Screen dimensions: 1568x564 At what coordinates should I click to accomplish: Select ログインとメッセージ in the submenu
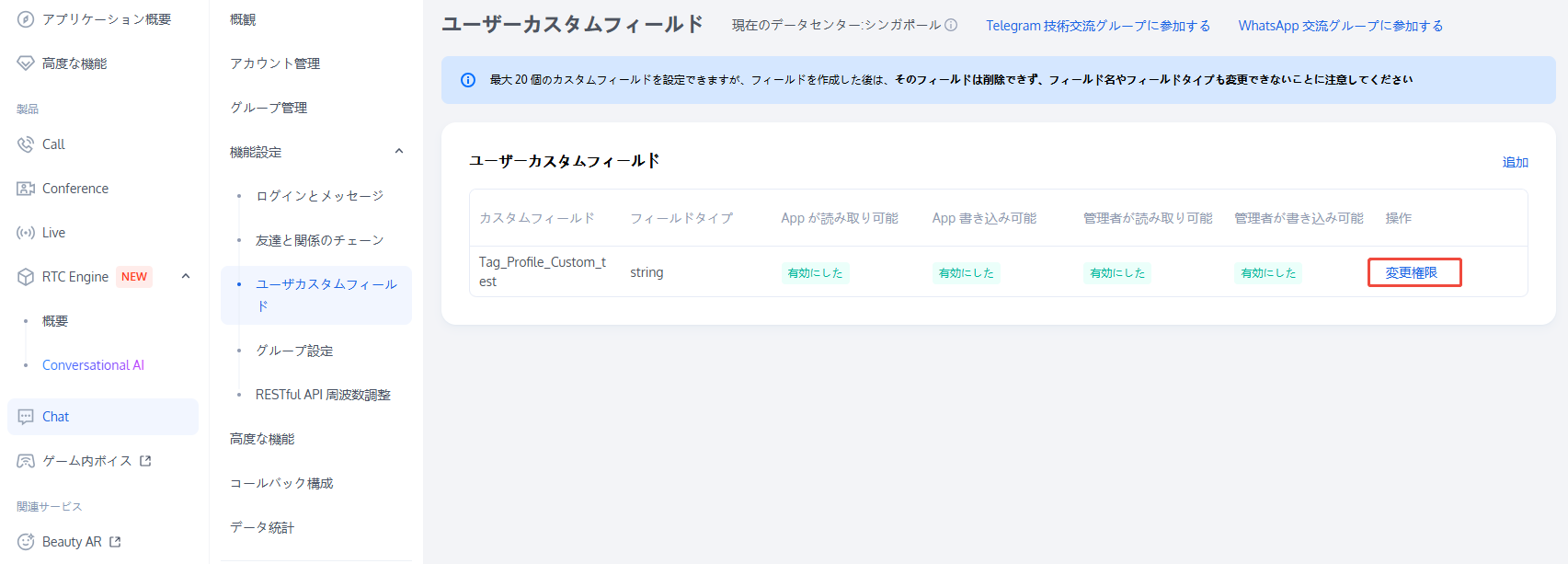(319, 196)
